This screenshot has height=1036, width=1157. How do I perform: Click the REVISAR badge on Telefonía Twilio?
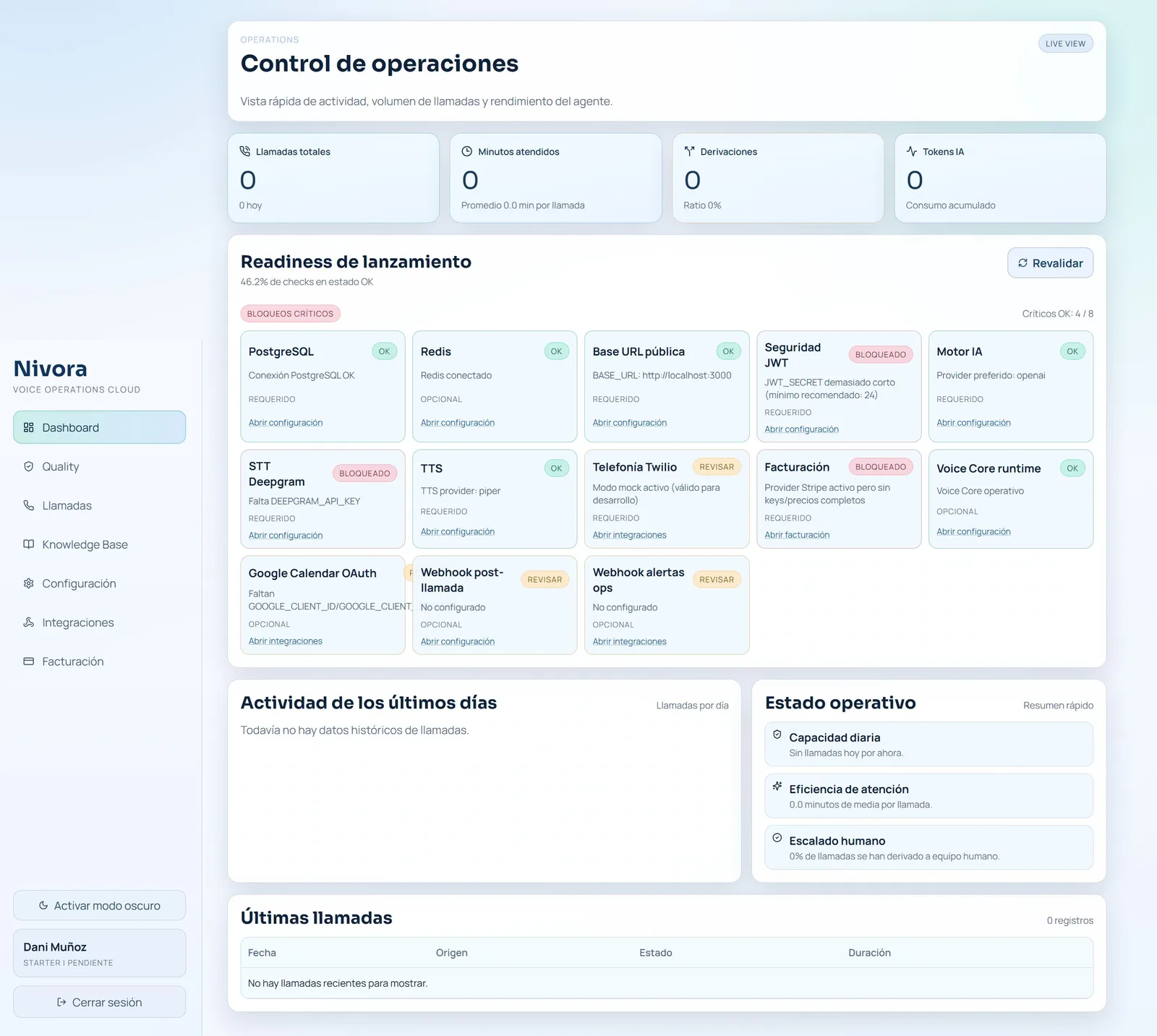coord(717,467)
